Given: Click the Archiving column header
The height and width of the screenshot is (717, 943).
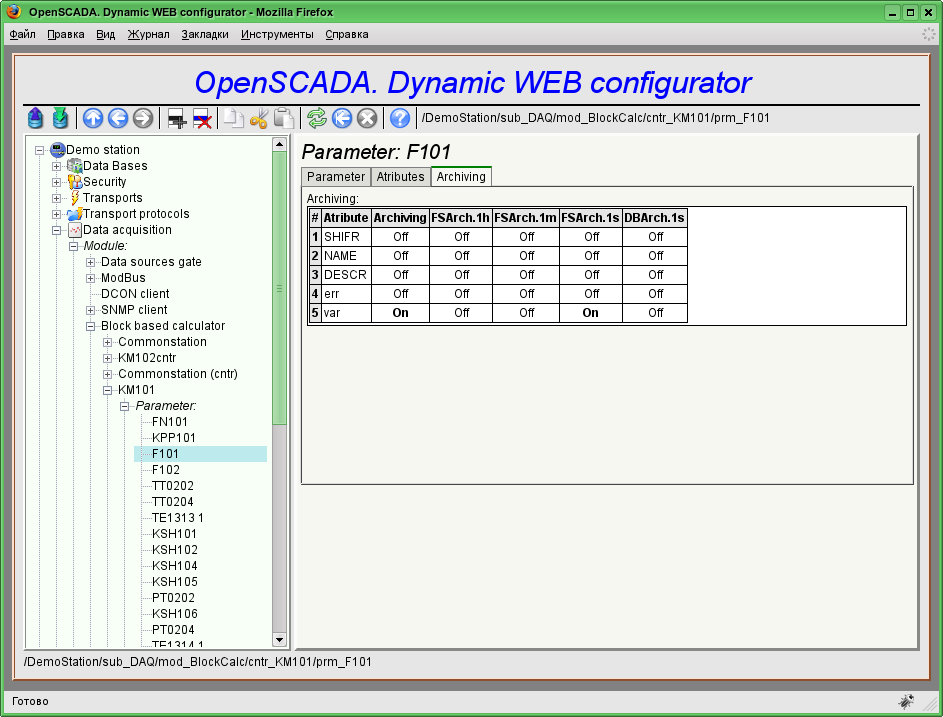Looking at the screenshot, I should point(401,218).
